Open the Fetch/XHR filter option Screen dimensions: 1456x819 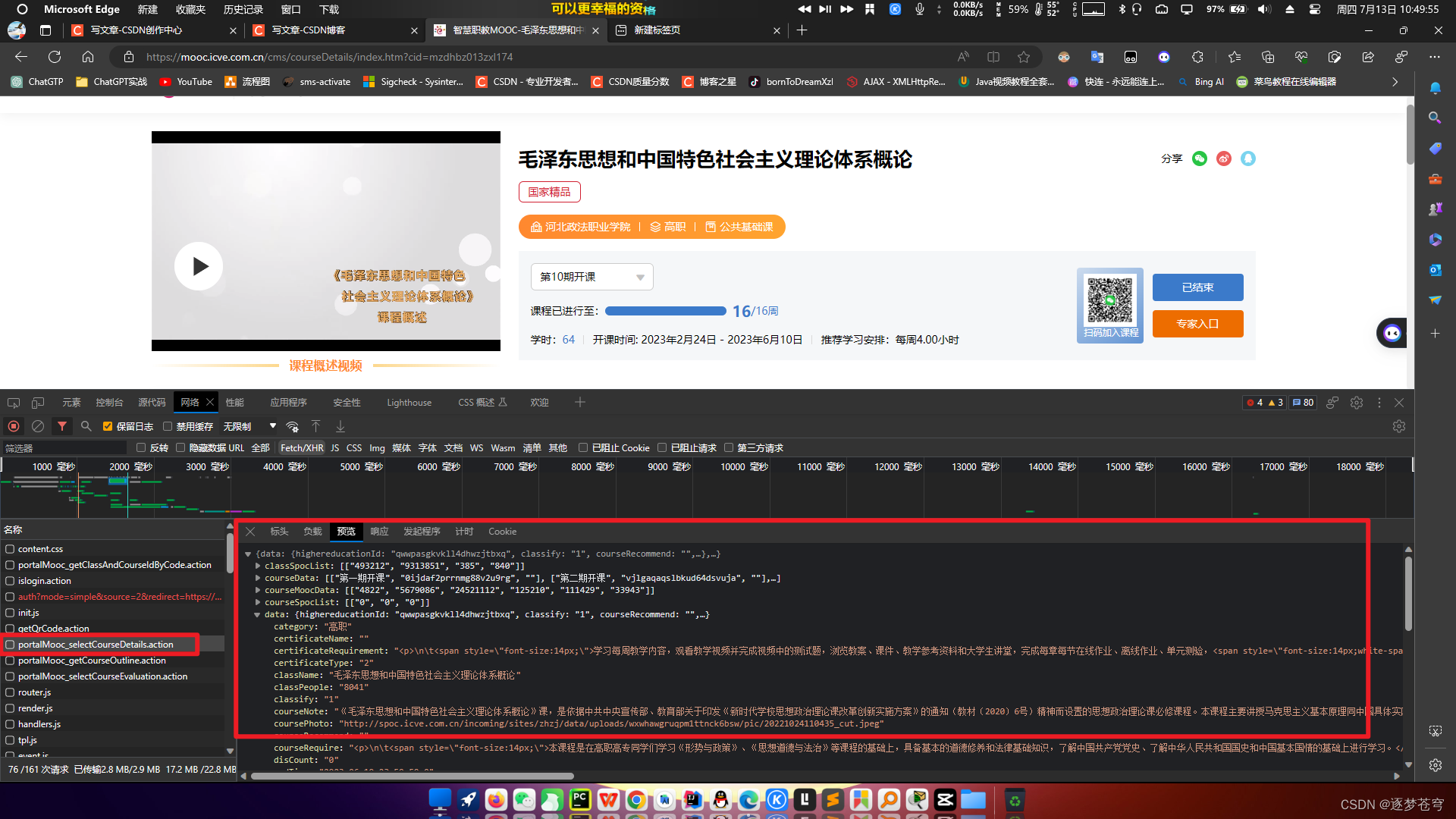click(x=300, y=447)
